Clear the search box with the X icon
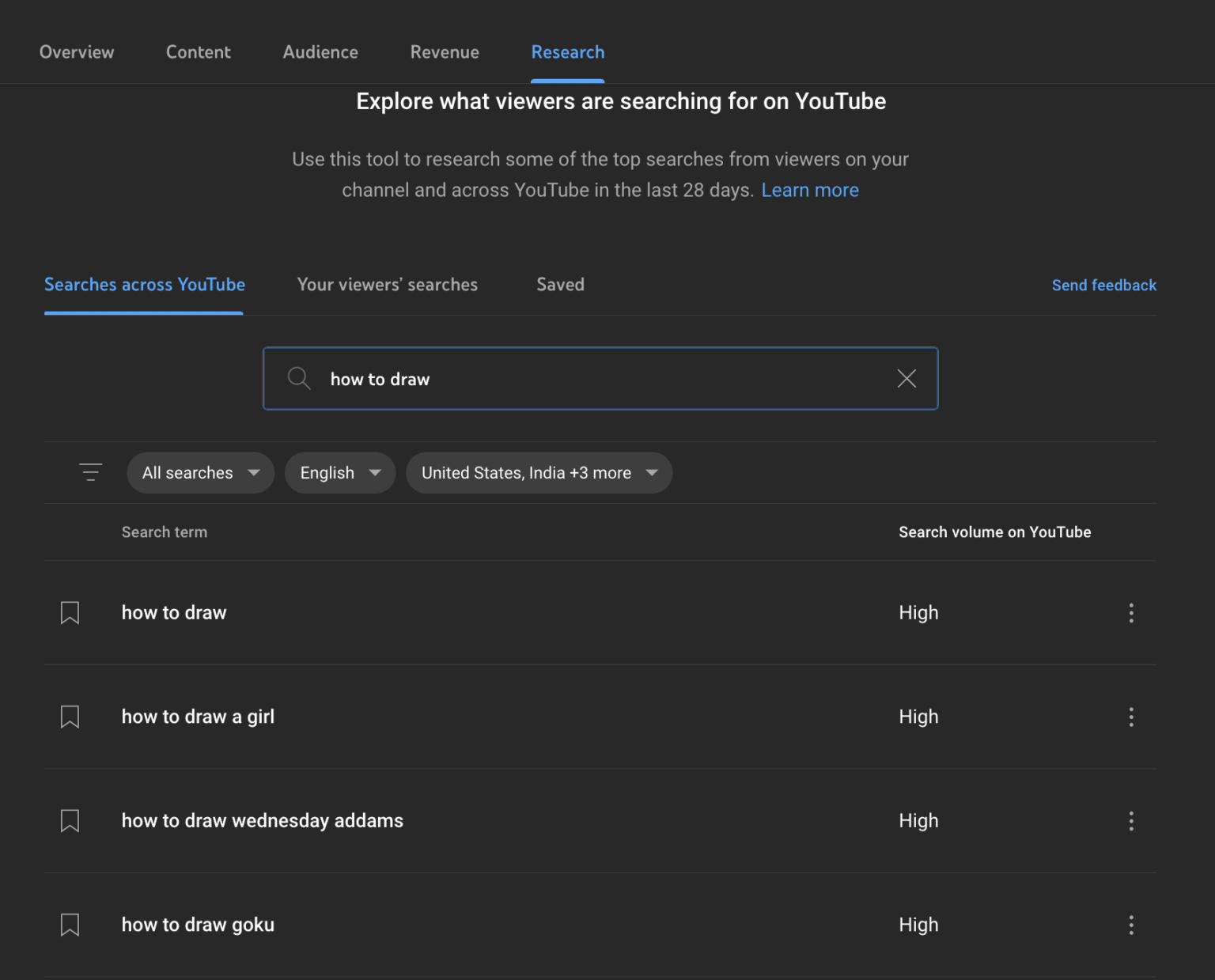This screenshot has width=1215, height=980. point(906,378)
